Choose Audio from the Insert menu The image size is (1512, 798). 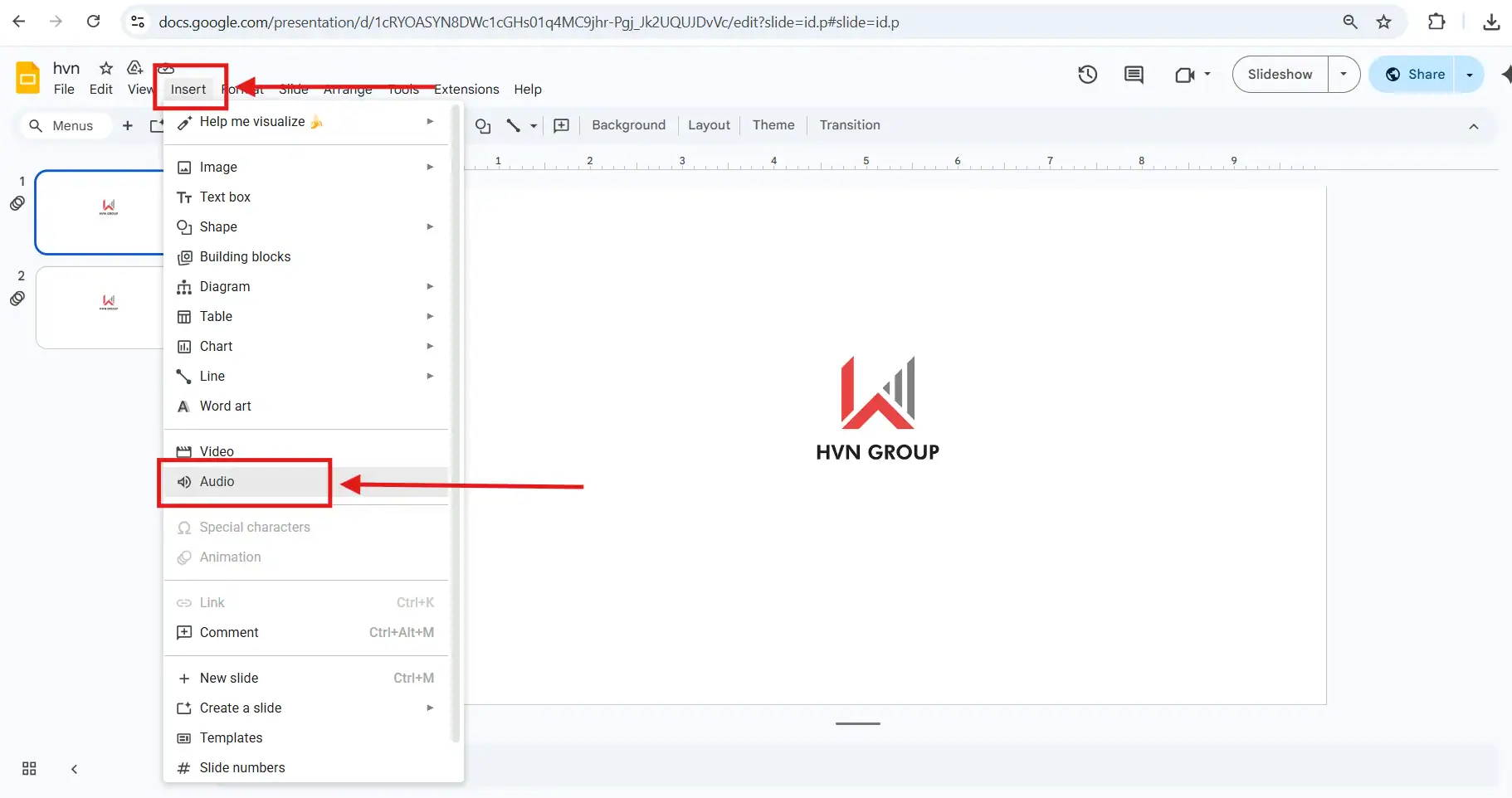306,481
